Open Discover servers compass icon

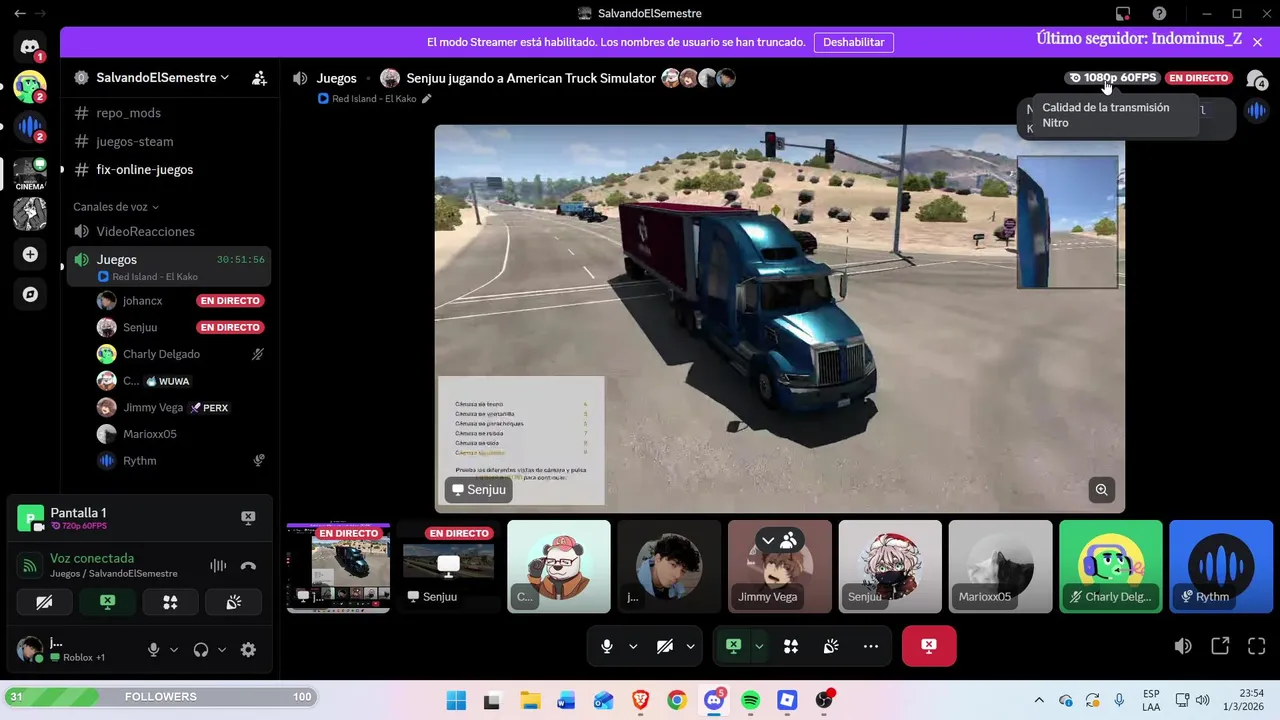pyautogui.click(x=30, y=294)
